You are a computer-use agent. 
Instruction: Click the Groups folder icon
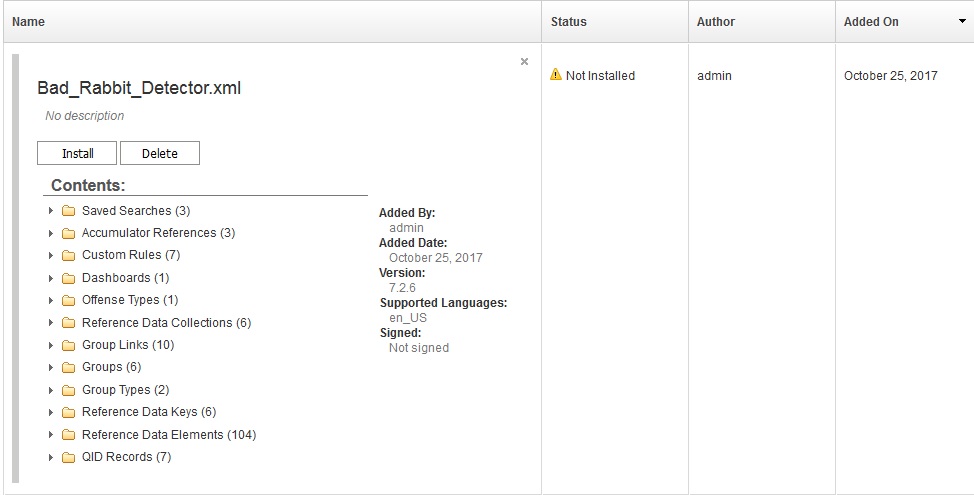[x=68, y=367]
